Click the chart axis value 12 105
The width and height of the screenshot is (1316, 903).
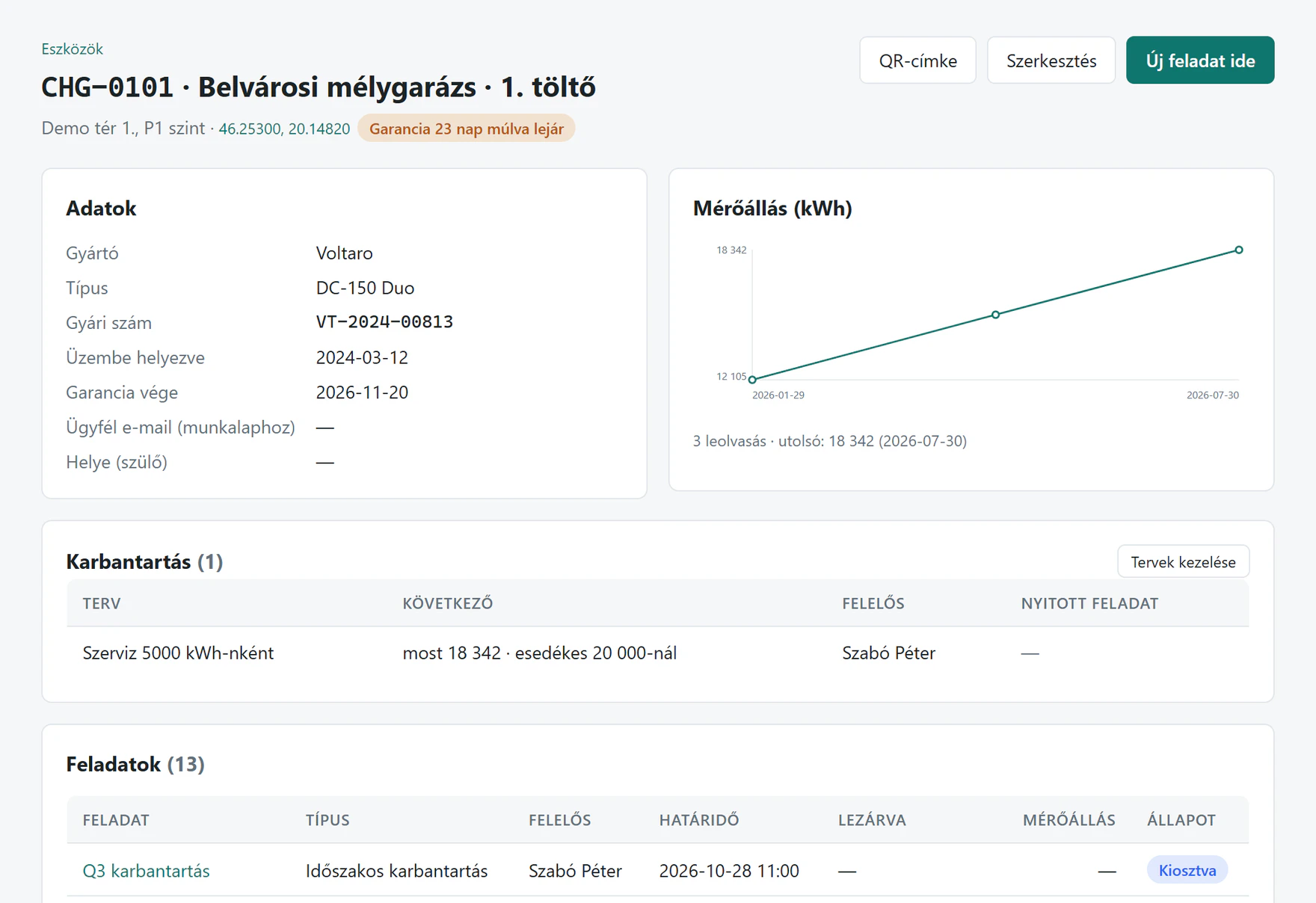coord(731,376)
